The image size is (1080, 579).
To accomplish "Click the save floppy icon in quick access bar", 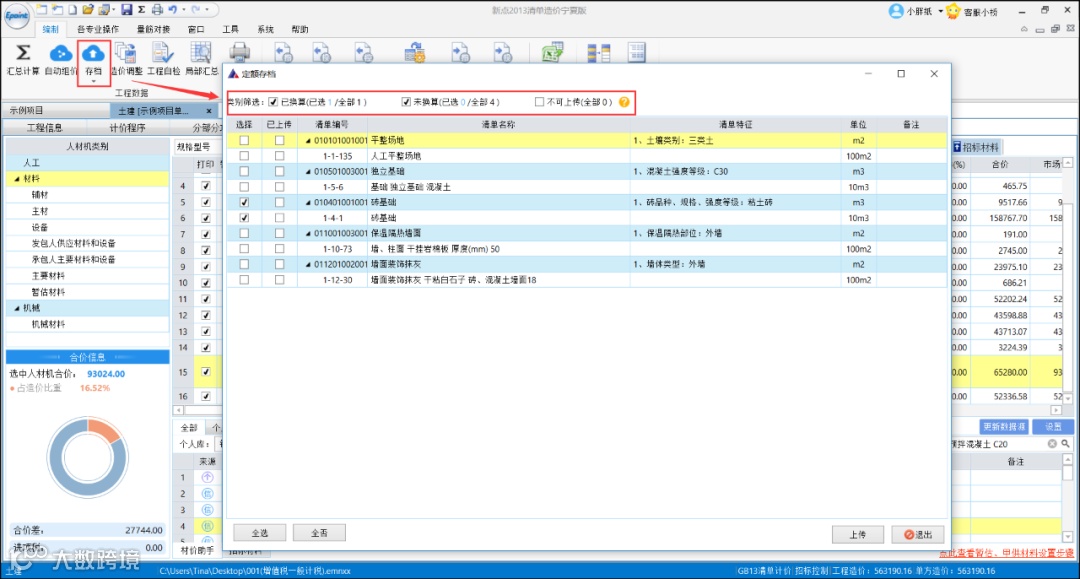I will (x=126, y=10).
